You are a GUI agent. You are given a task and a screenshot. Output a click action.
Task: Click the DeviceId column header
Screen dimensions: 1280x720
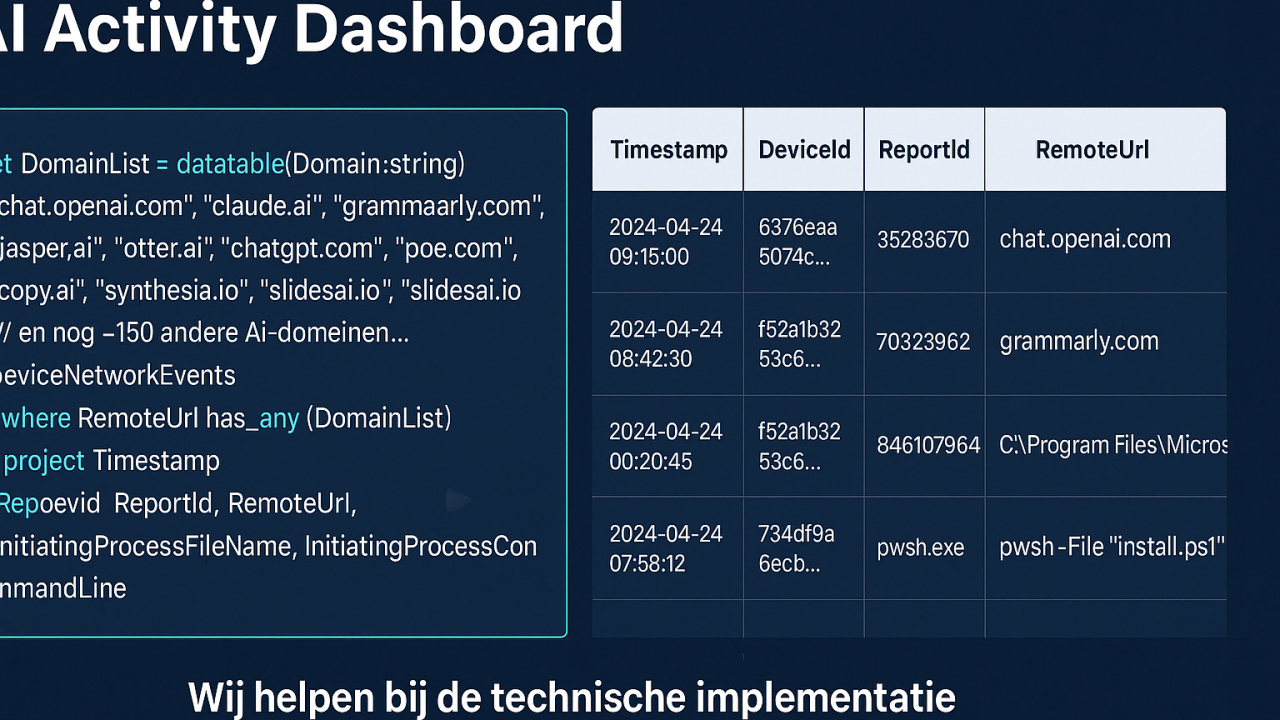[x=804, y=150]
